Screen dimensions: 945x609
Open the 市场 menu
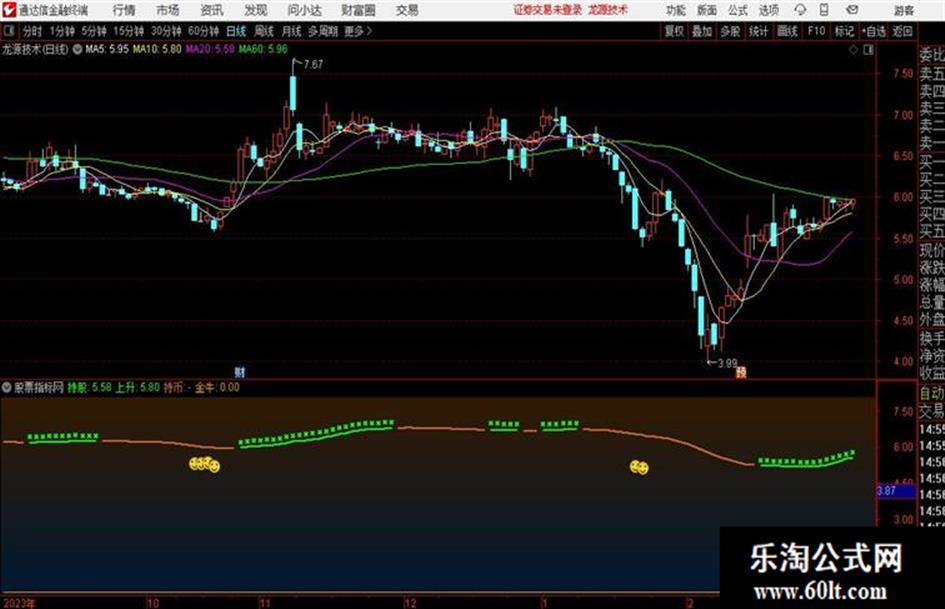coord(168,10)
